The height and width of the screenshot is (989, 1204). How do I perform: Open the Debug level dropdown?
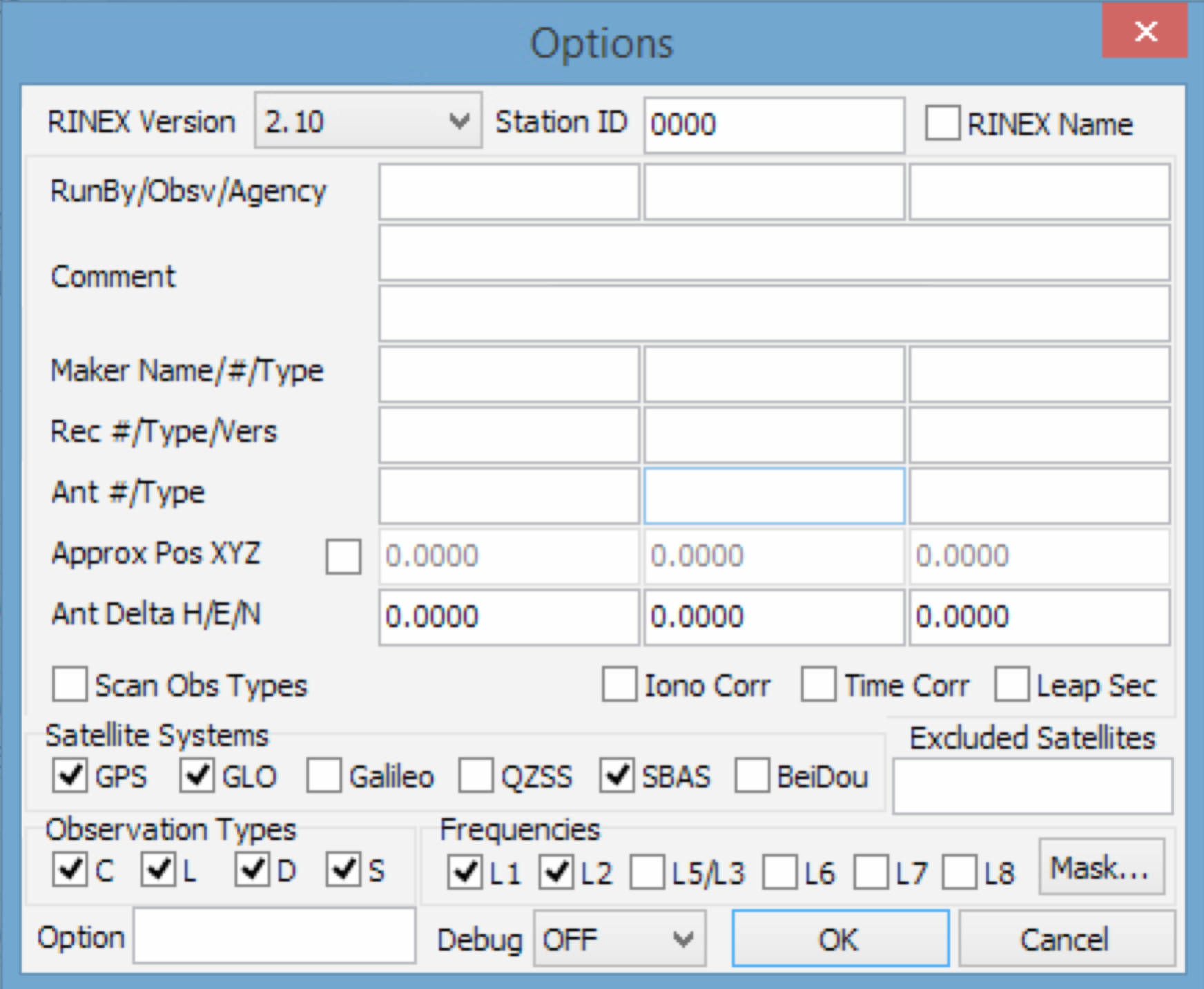pos(619,939)
